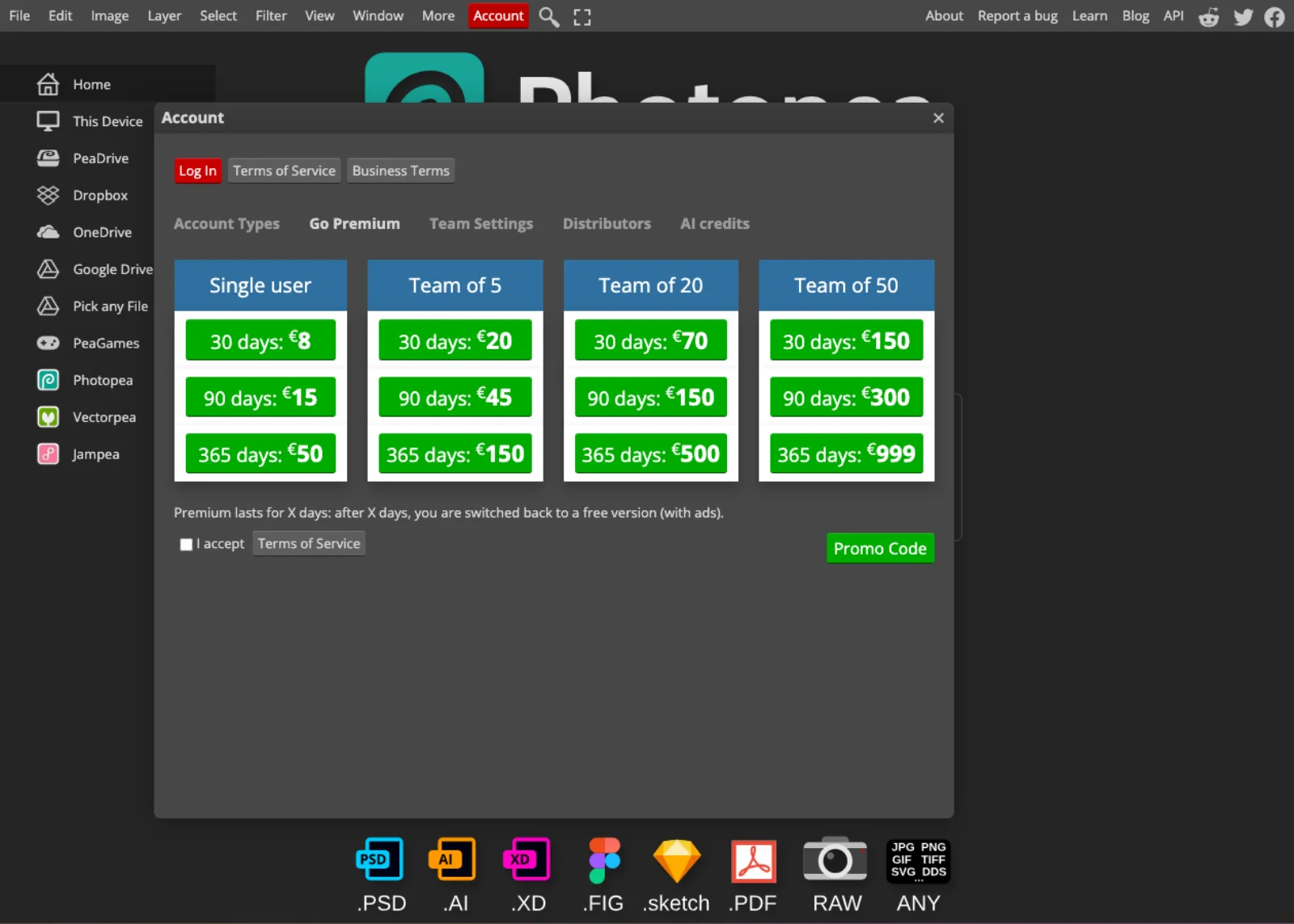Open the Window menu
This screenshot has height=924, width=1294.
[378, 15]
